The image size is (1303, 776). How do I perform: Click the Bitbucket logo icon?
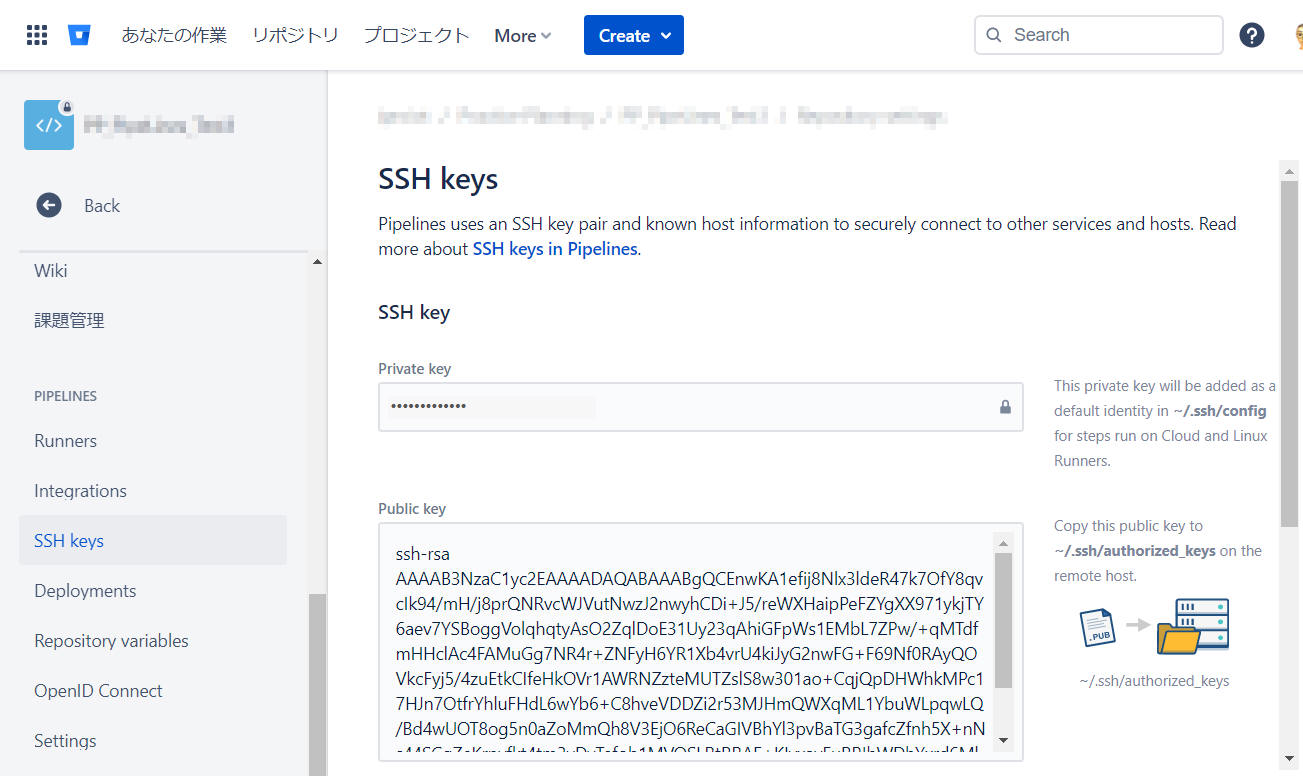tap(80, 33)
